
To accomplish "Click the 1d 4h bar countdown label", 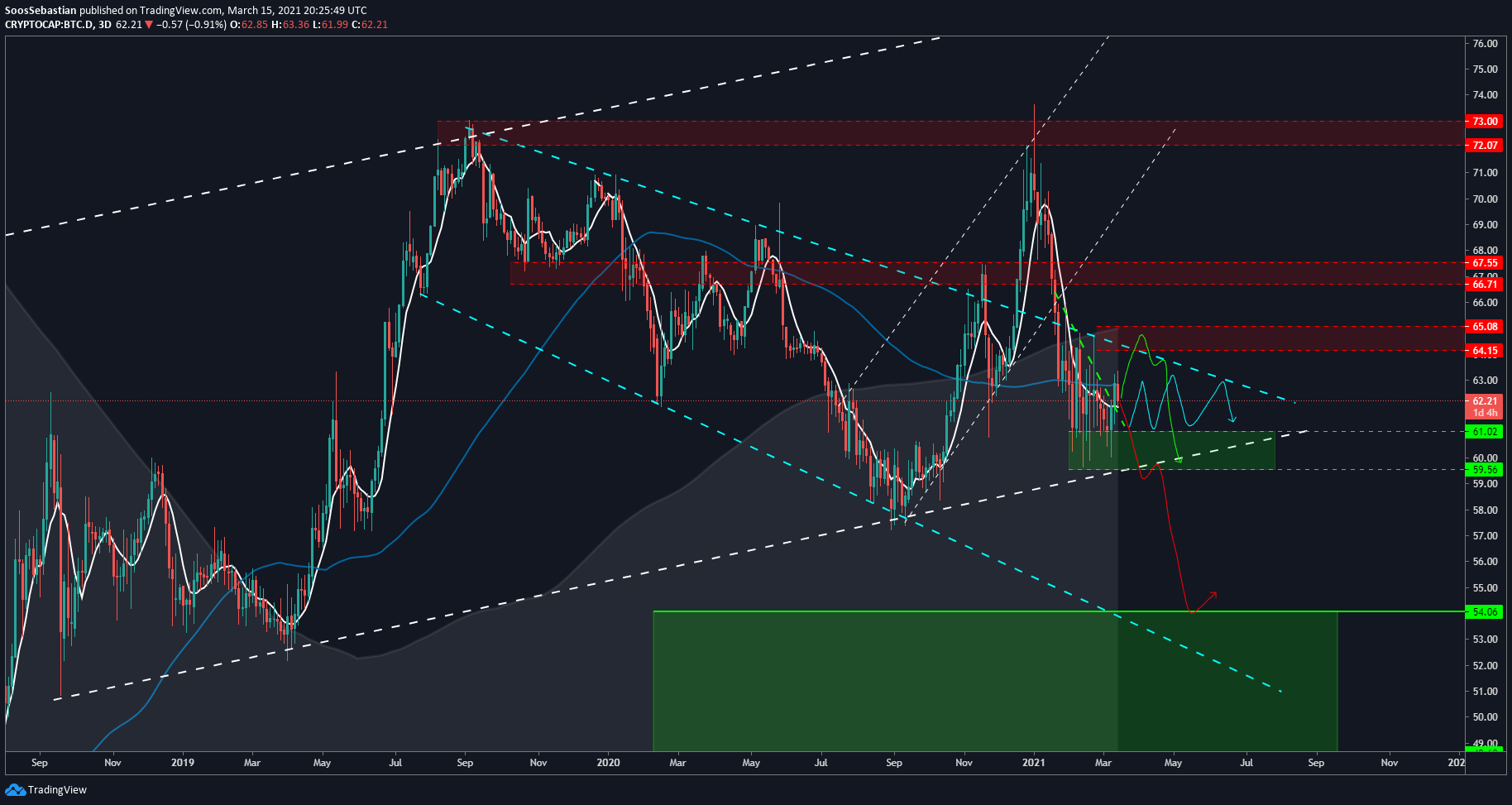I will 1485,413.
